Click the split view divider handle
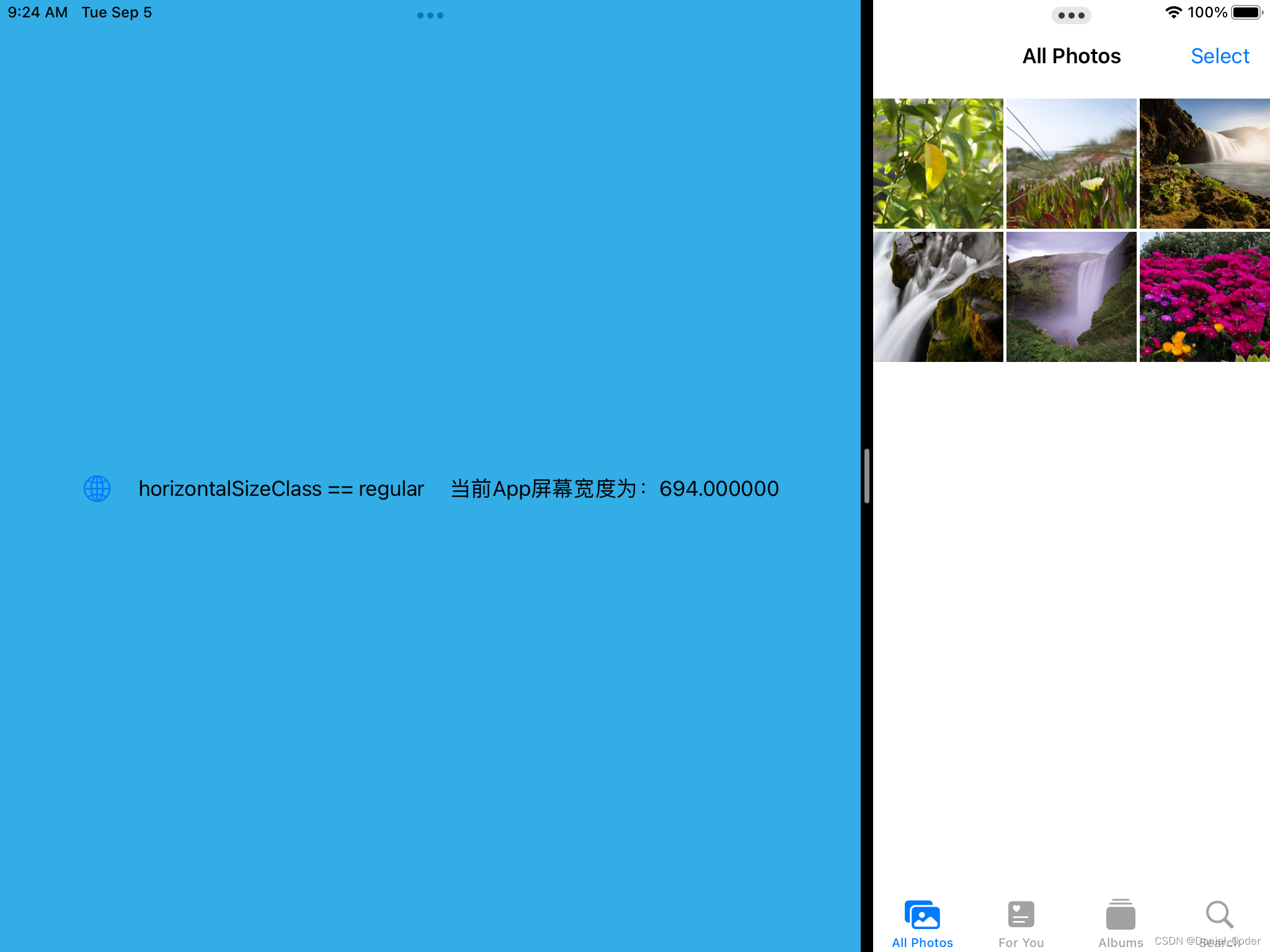The width and height of the screenshot is (1270, 952). click(866, 476)
